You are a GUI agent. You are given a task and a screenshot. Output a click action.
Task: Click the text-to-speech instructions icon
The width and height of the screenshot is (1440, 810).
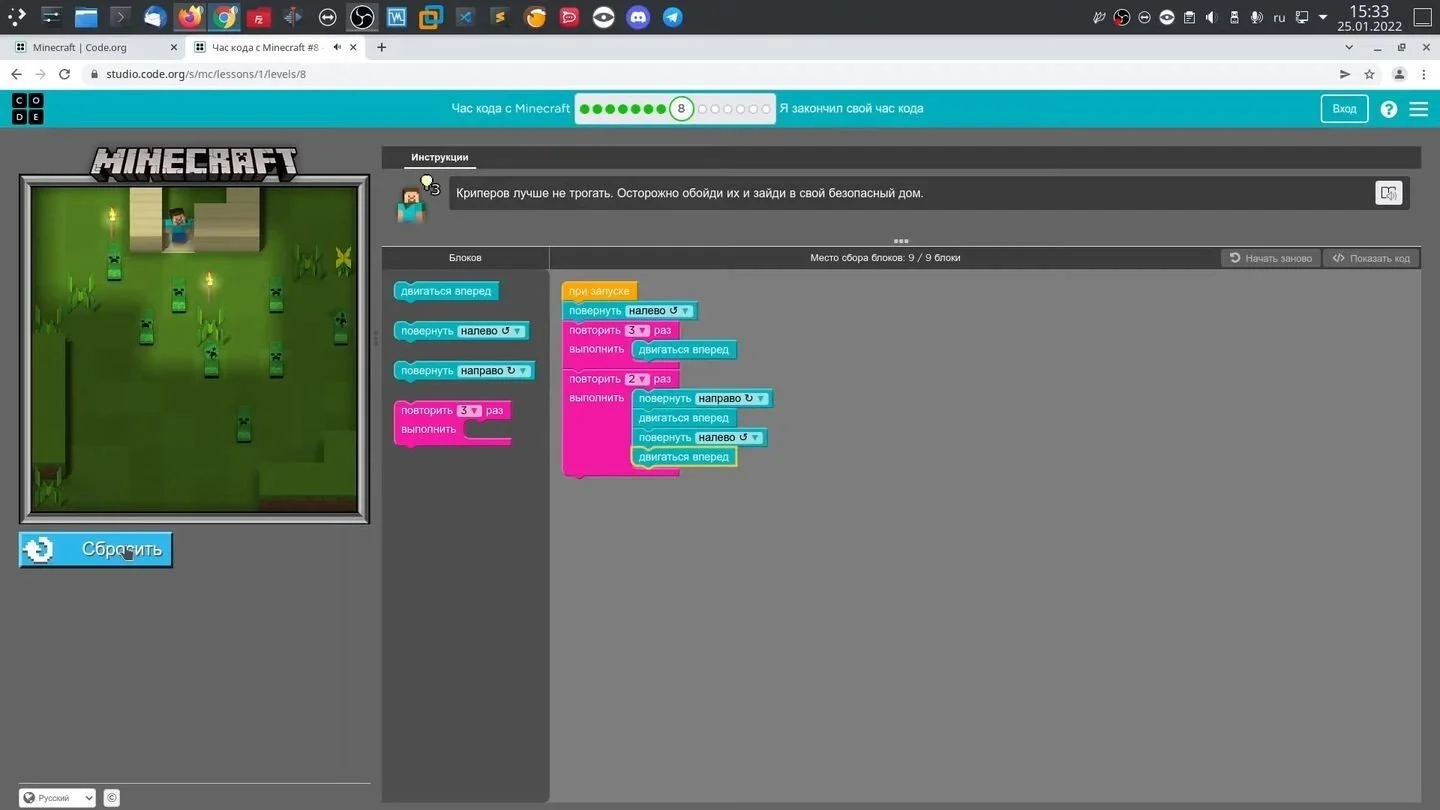(1389, 193)
